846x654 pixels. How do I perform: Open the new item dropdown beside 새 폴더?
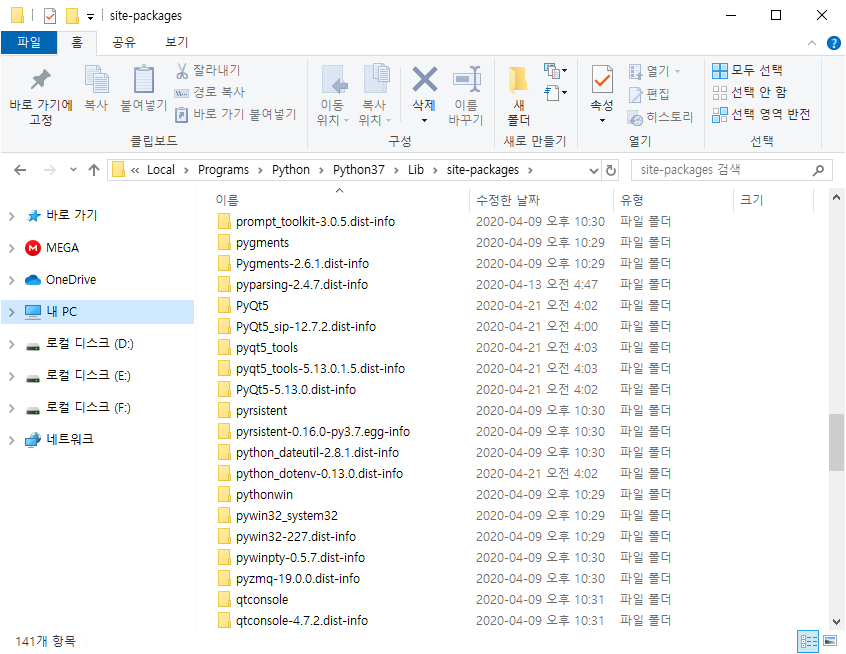tap(556, 71)
